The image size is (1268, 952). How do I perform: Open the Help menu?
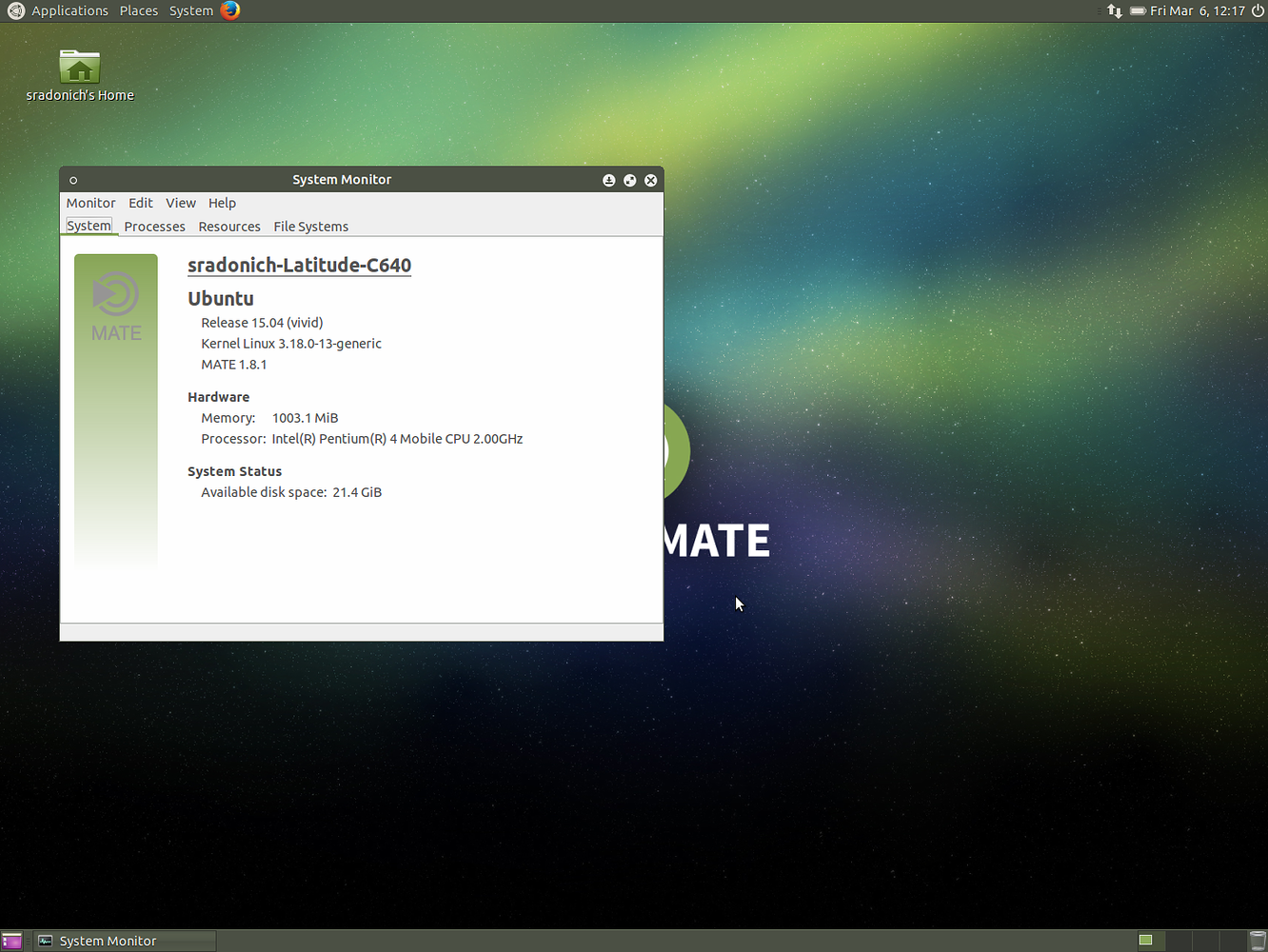(222, 203)
